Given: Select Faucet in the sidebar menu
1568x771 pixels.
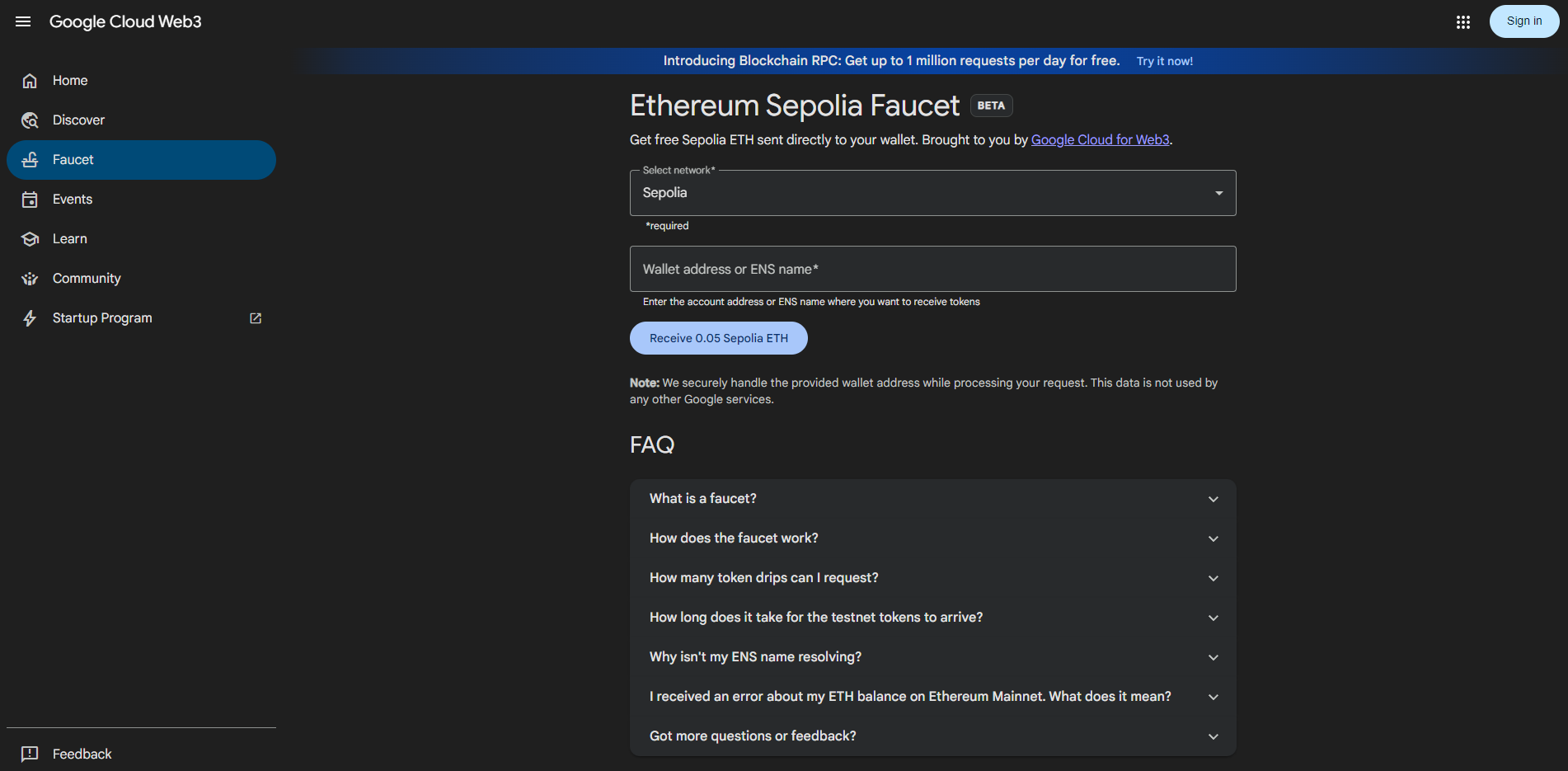Looking at the screenshot, I should click(x=141, y=160).
